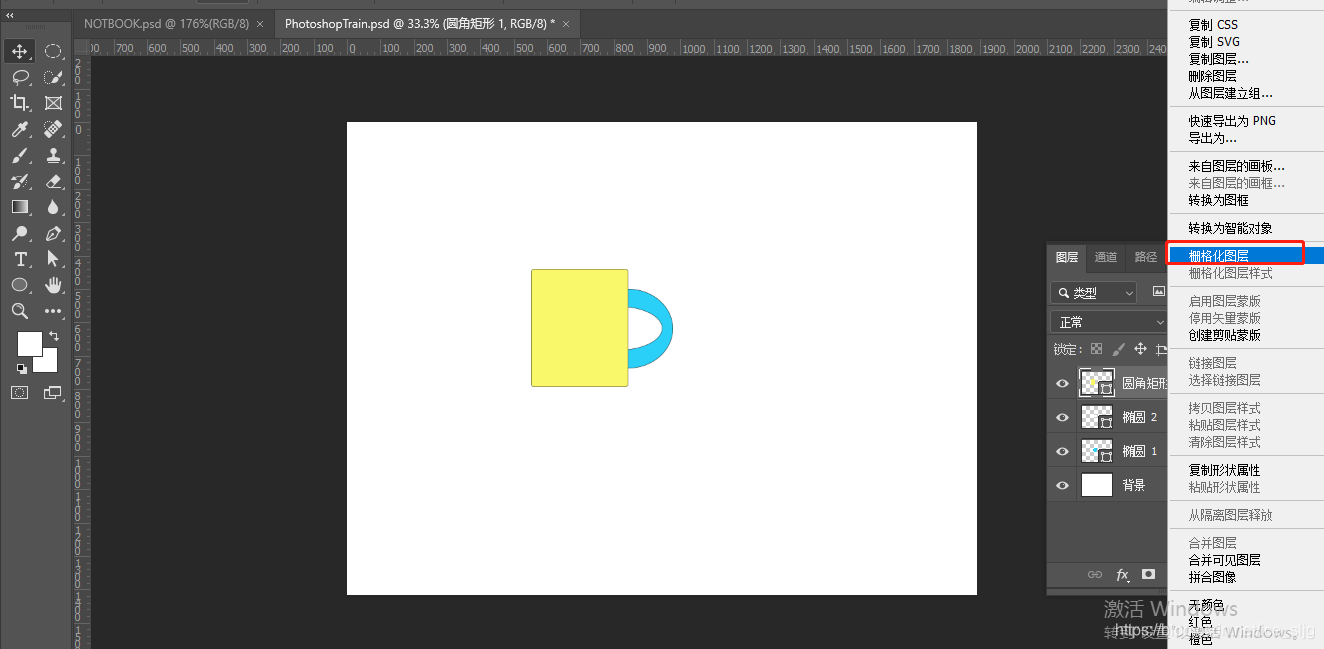Hide the 椭圆 2 layer
Screen dimensions: 1324x649
click(x=1063, y=418)
